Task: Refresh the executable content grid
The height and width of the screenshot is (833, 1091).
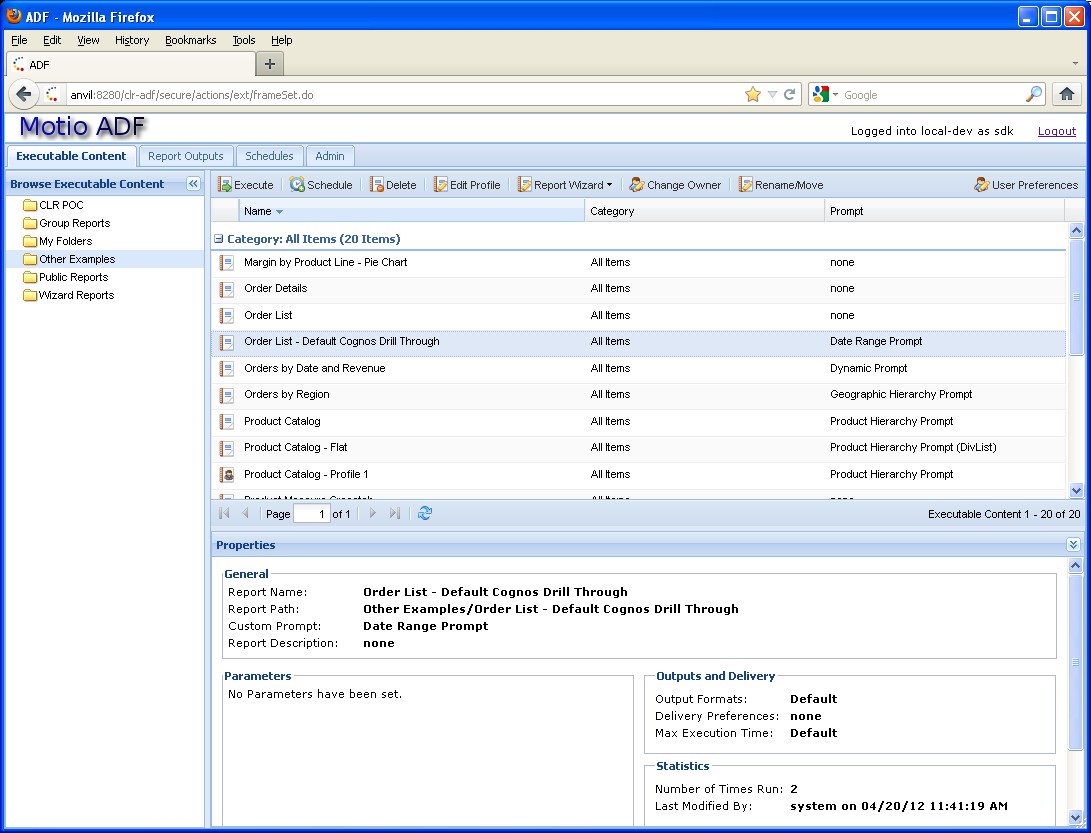Action: pos(424,514)
